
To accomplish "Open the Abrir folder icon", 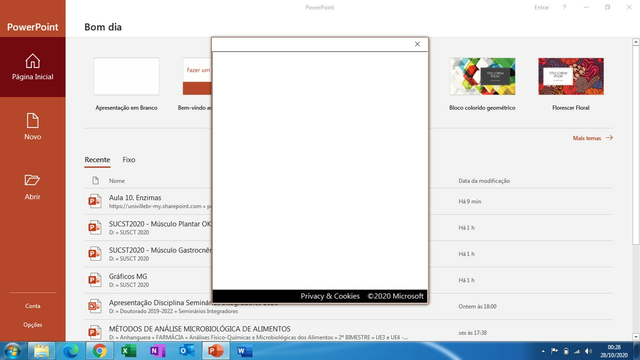I will point(32,180).
